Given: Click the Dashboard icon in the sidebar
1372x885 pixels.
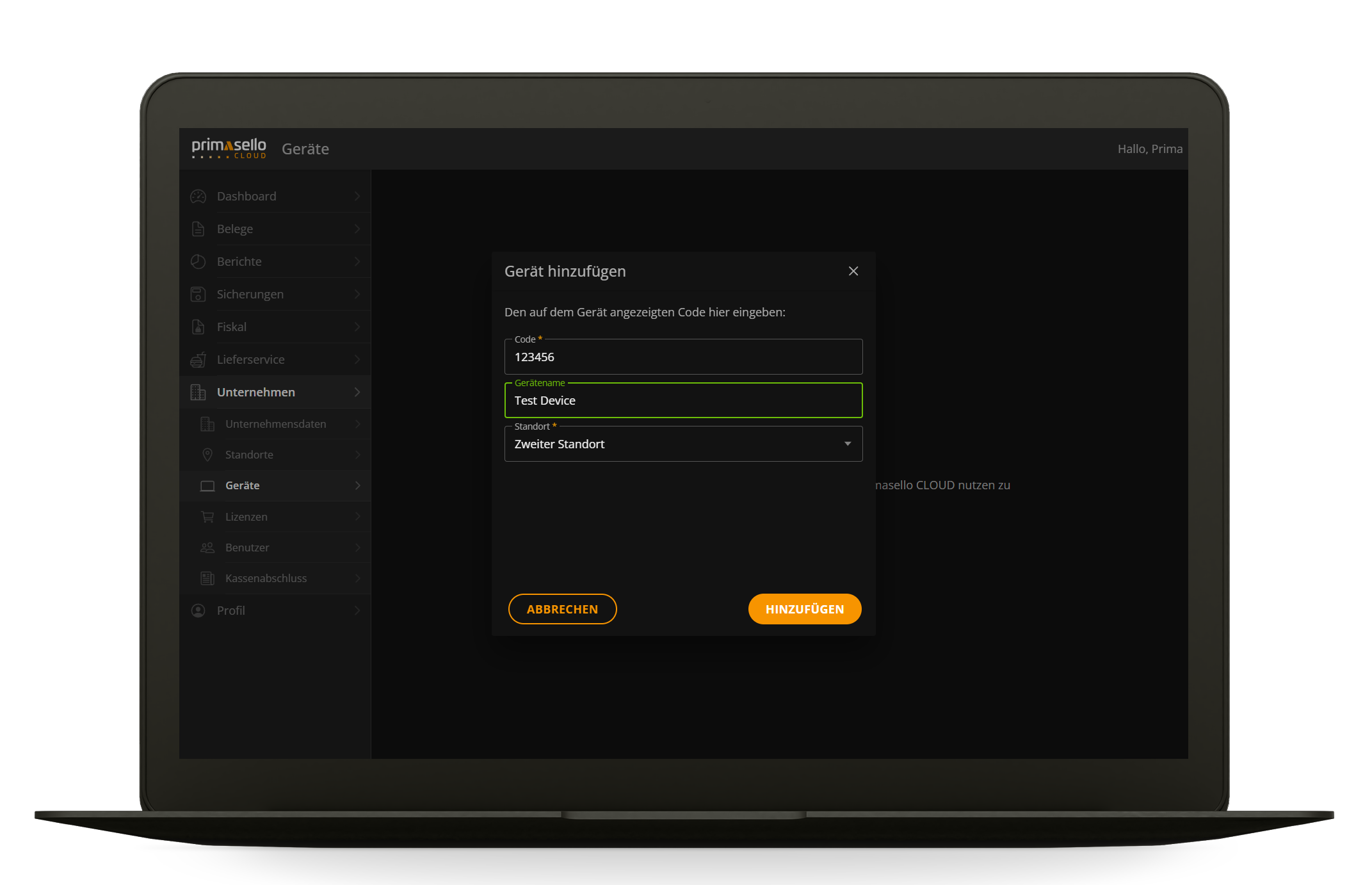Looking at the screenshot, I should 198,196.
